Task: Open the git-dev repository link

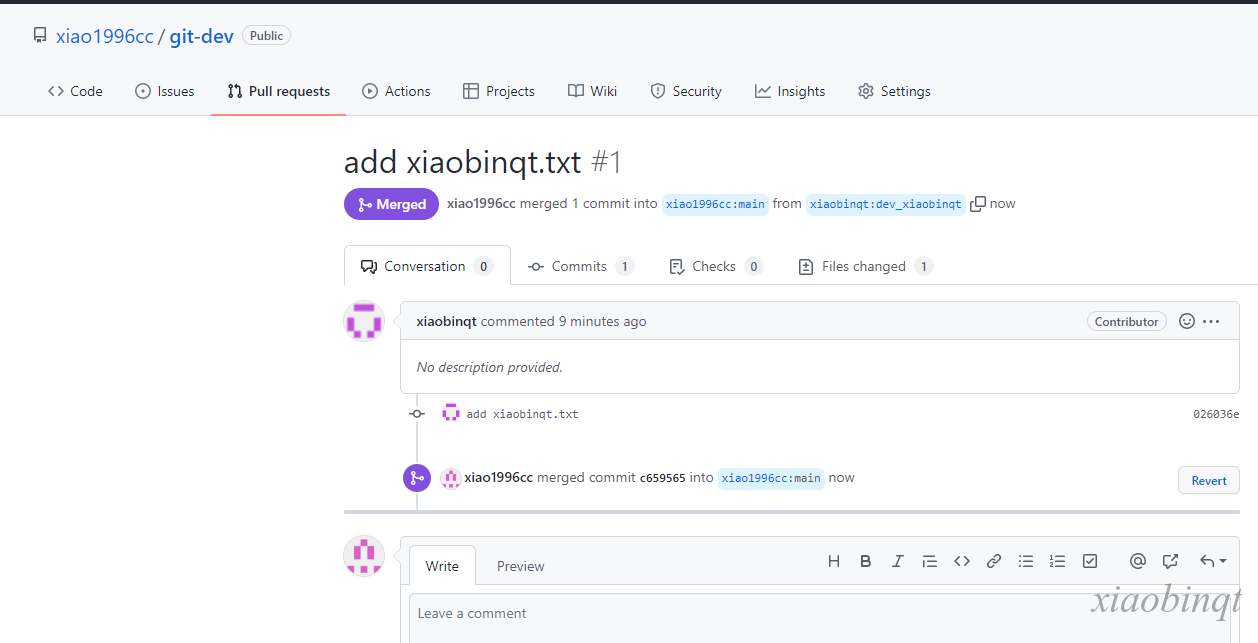Action: [202, 36]
